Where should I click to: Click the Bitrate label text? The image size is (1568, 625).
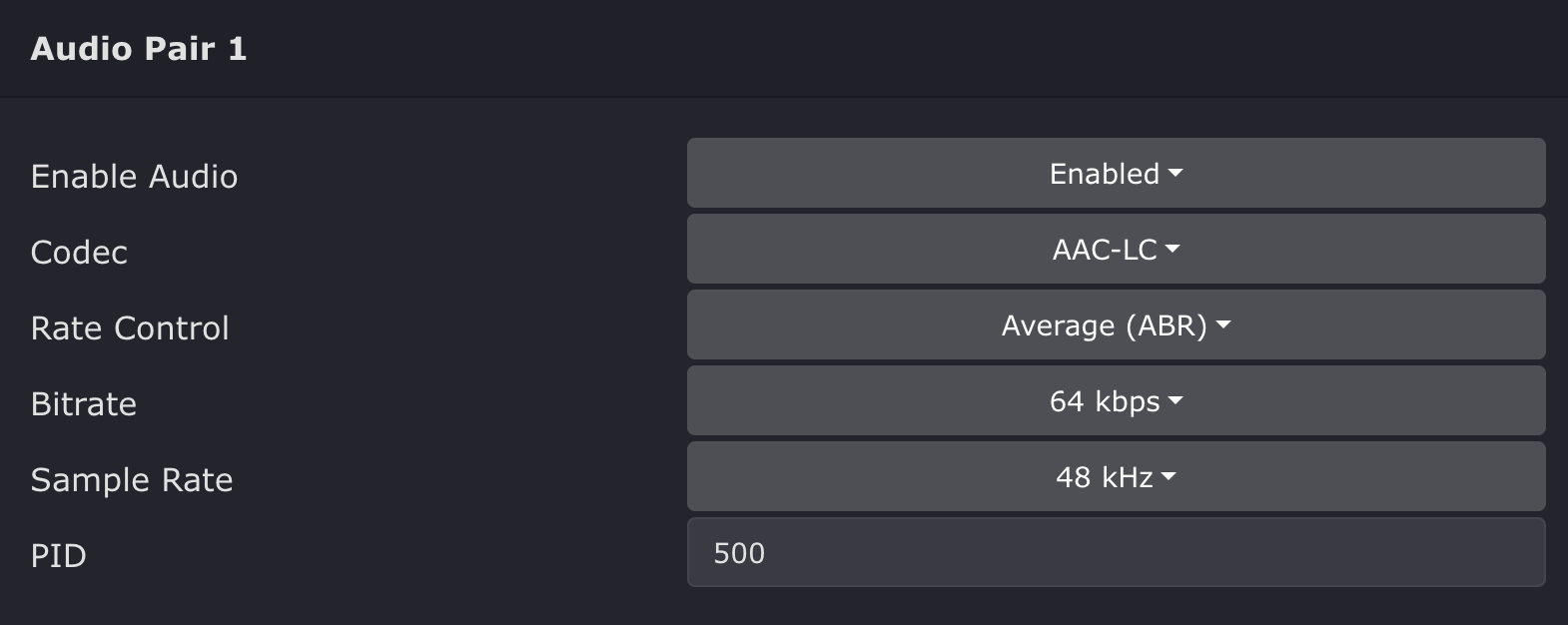click(84, 404)
